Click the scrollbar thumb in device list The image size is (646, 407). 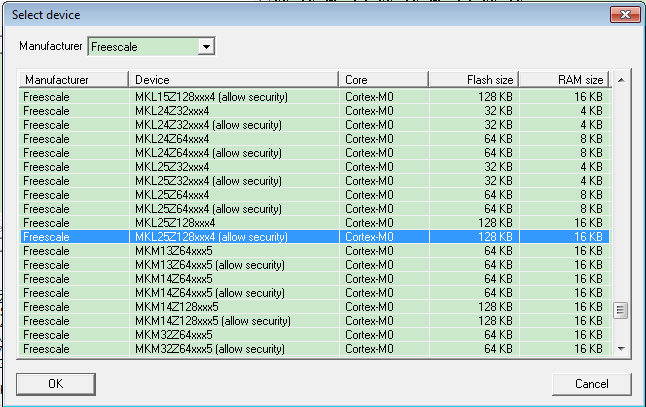[x=621, y=310]
